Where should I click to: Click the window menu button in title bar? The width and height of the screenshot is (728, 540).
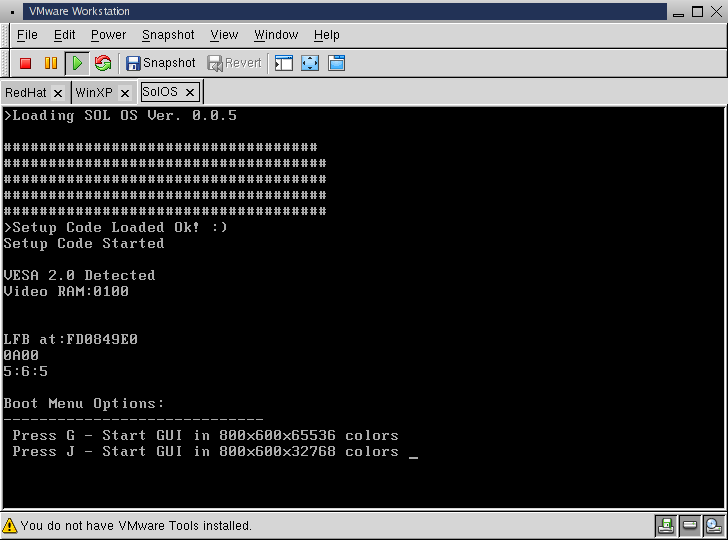[x=12, y=12]
